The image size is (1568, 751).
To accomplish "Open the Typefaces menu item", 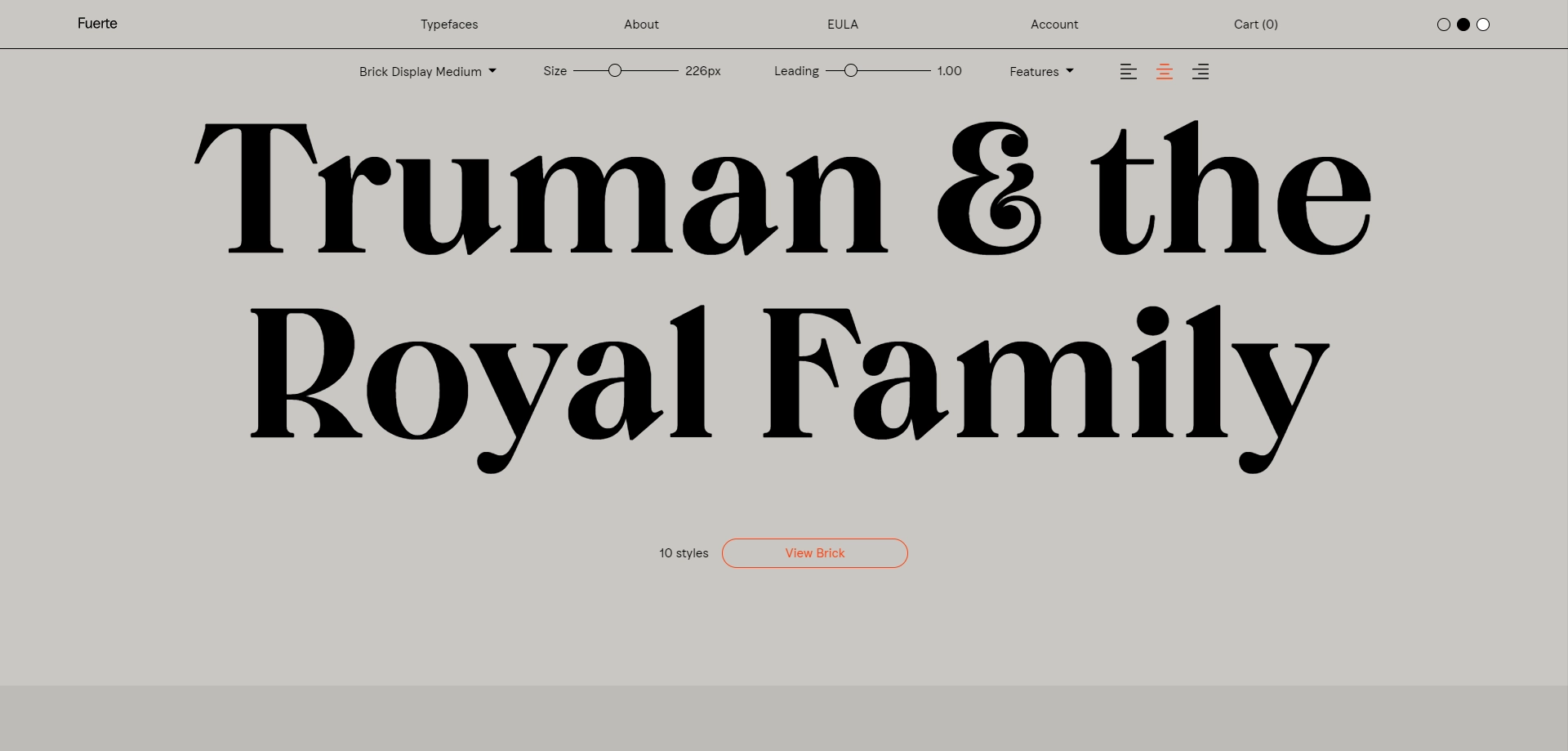I will [x=449, y=25].
